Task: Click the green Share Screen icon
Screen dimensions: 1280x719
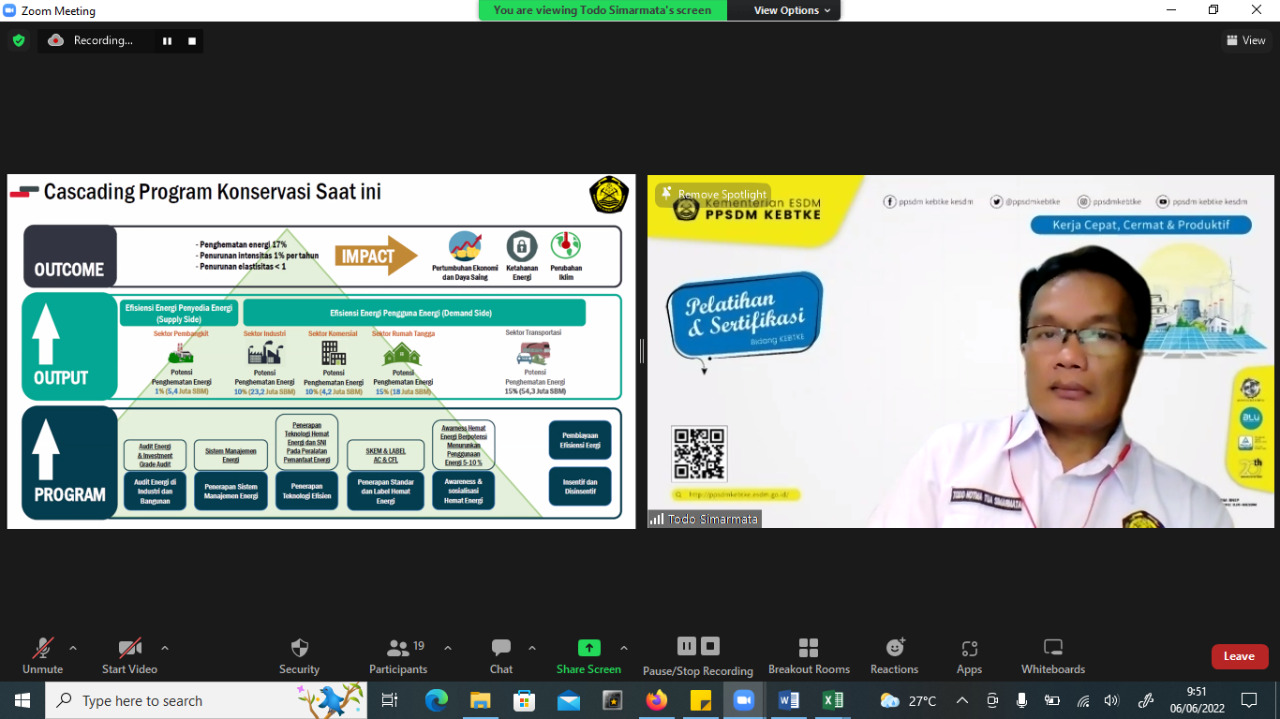Action: 589,648
